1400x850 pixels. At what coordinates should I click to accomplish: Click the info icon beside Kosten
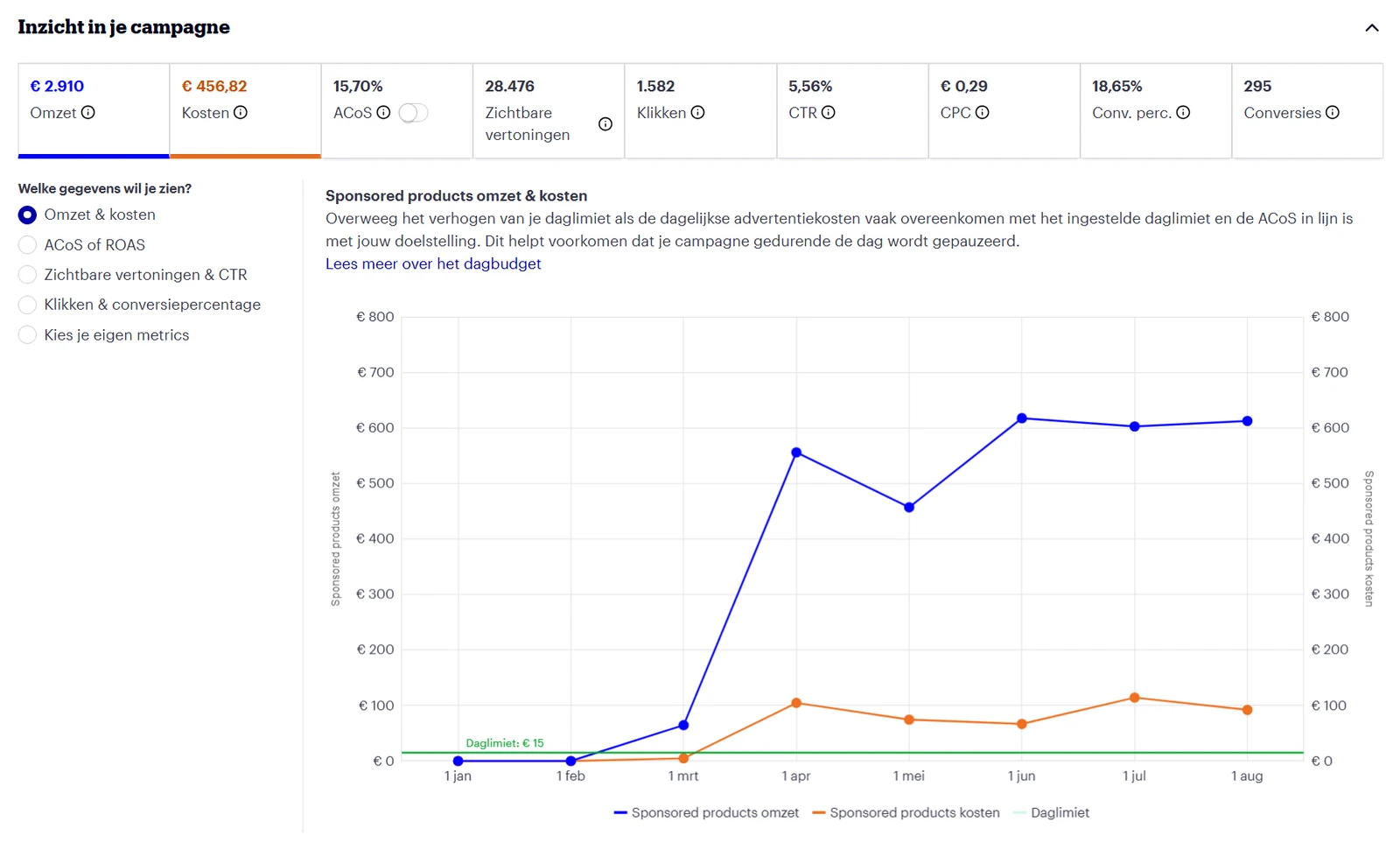tap(241, 112)
